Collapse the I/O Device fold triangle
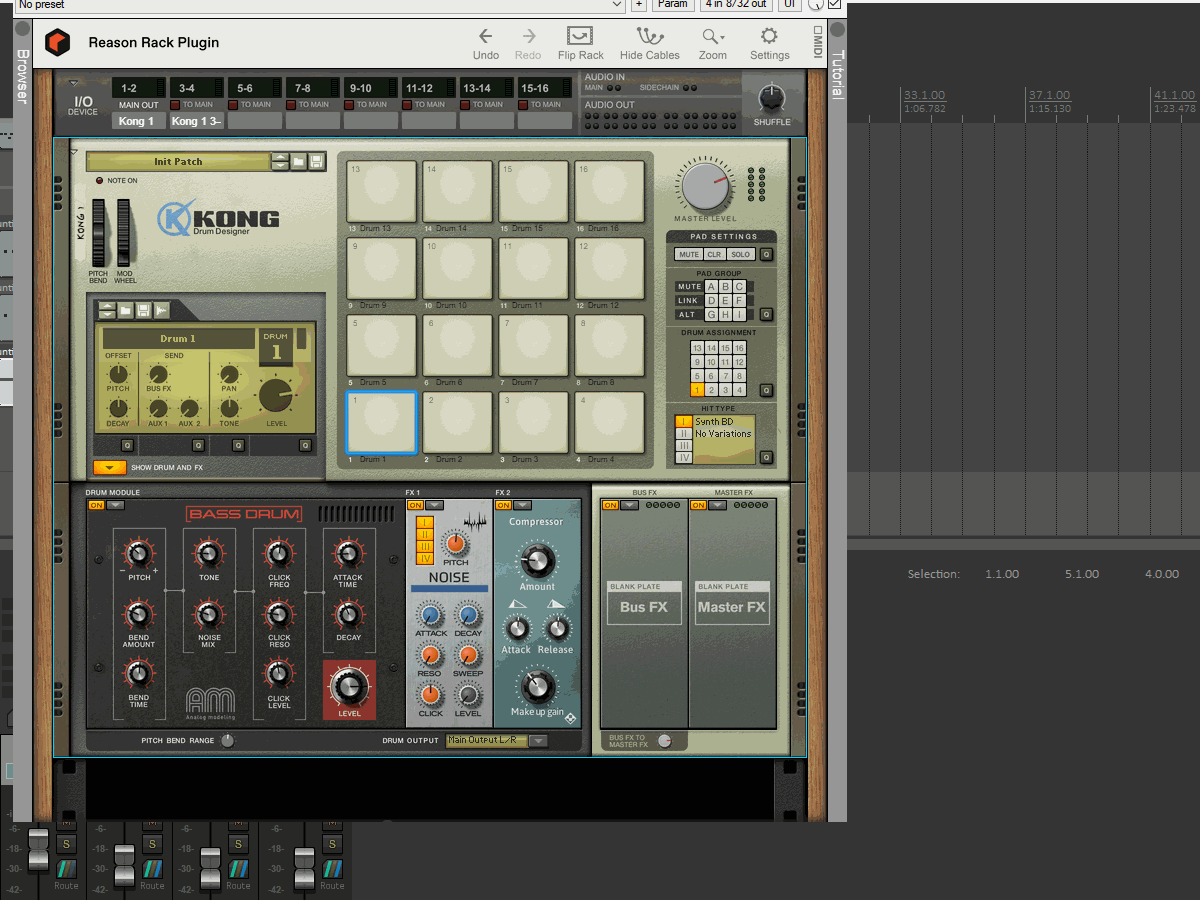This screenshot has height=900, width=1200. pyautogui.click(x=74, y=84)
